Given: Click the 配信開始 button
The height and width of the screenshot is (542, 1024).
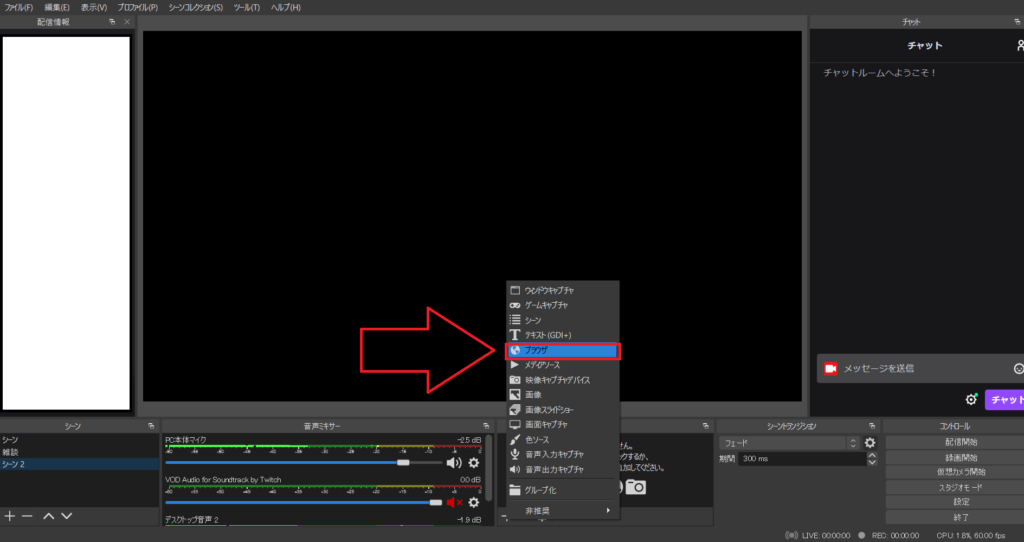Looking at the screenshot, I should point(961,442).
